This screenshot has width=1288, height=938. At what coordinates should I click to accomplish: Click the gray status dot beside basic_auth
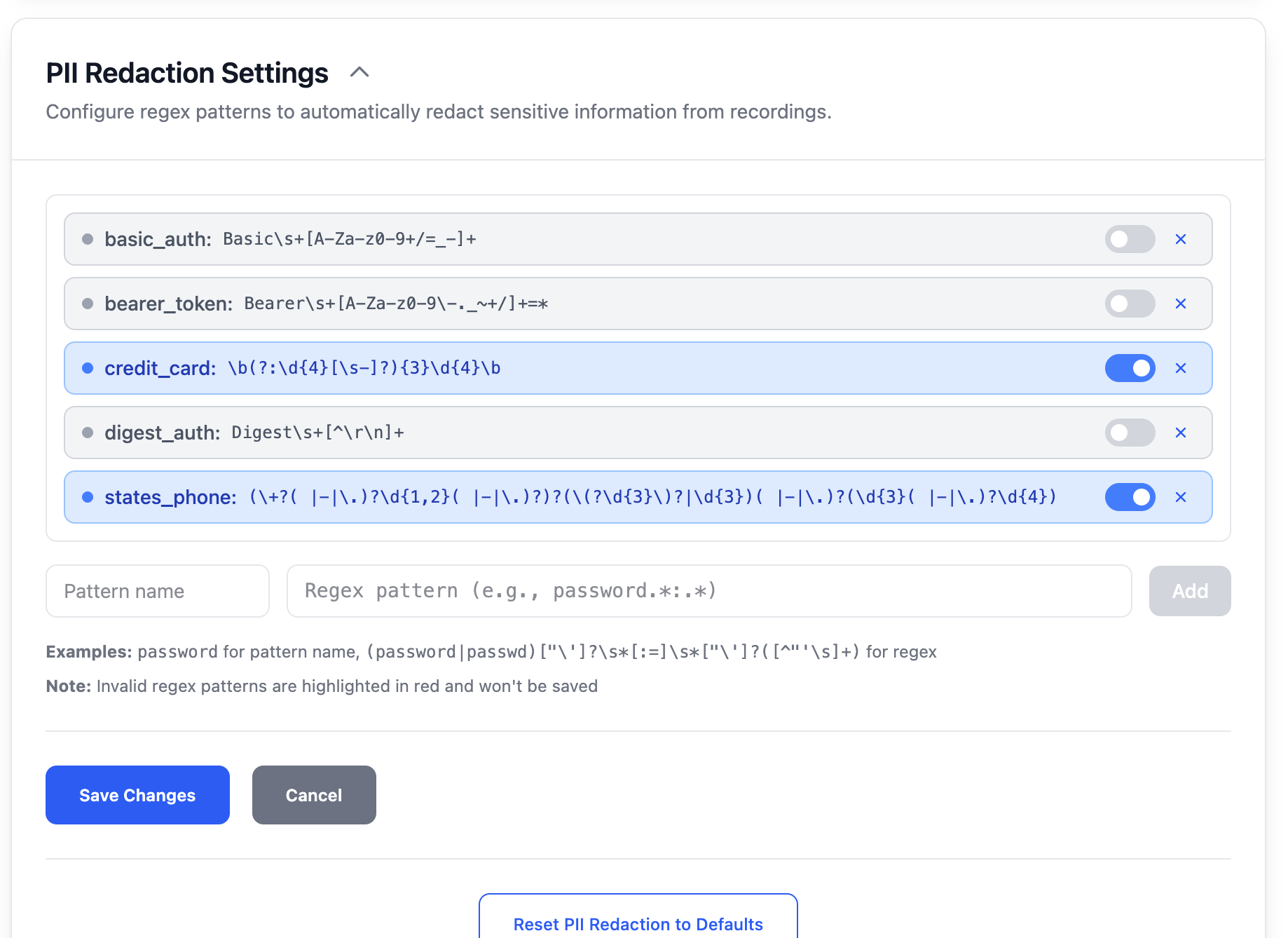click(x=88, y=239)
